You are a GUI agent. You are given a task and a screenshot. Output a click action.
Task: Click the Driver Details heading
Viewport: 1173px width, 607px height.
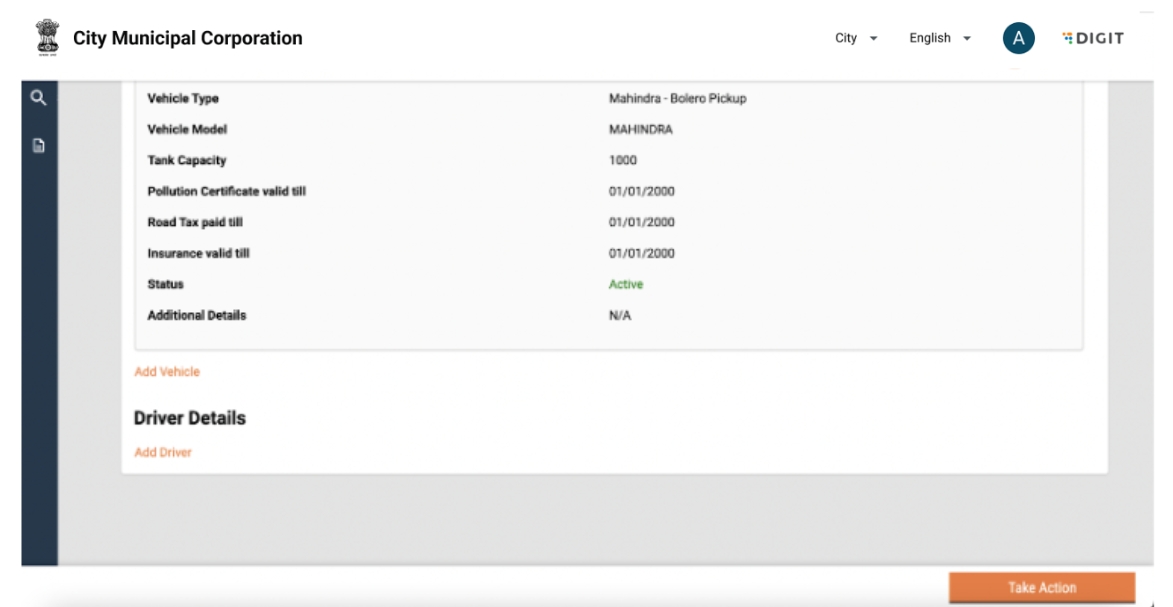pyautogui.click(x=190, y=418)
